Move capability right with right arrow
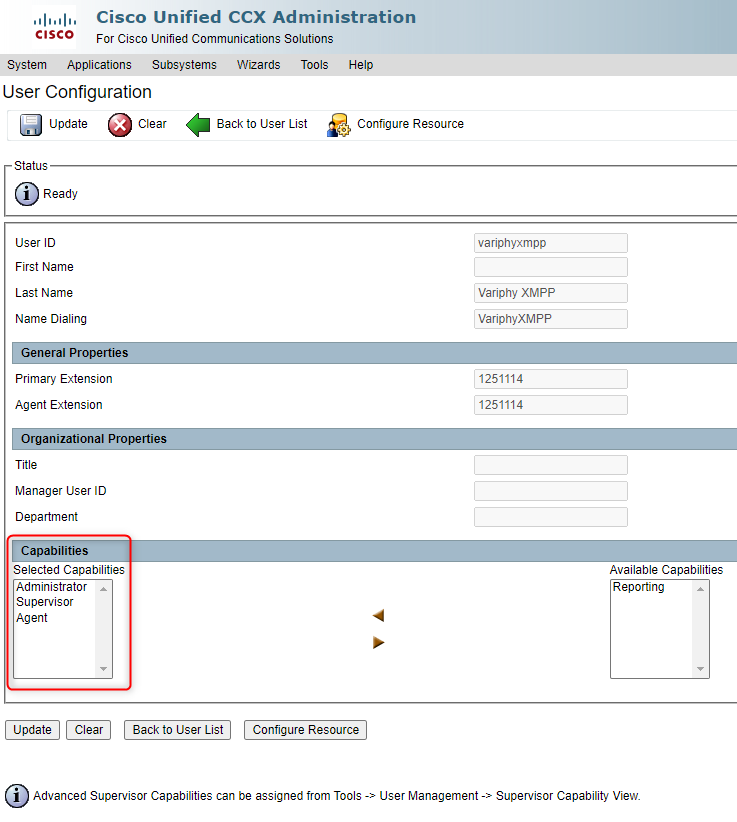 (378, 642)
